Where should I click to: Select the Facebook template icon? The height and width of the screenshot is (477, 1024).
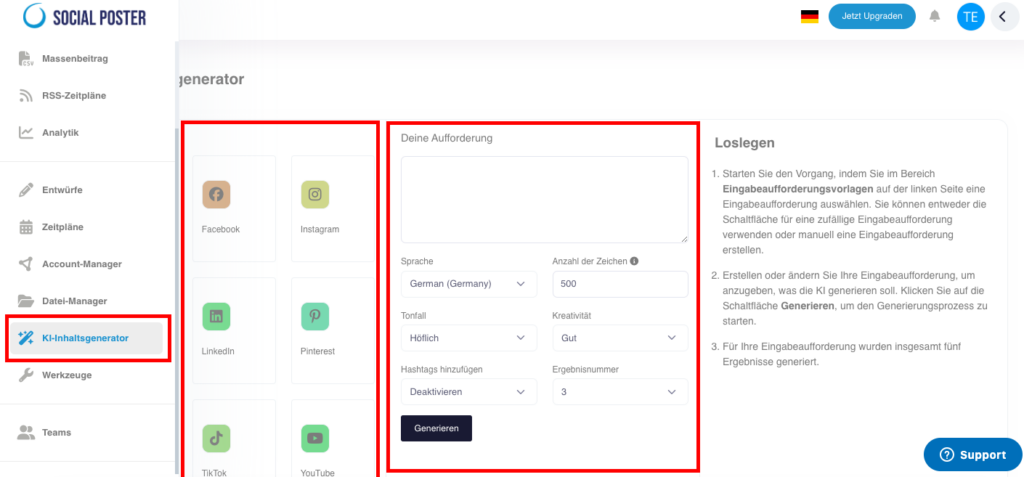(x=216, y=195)
